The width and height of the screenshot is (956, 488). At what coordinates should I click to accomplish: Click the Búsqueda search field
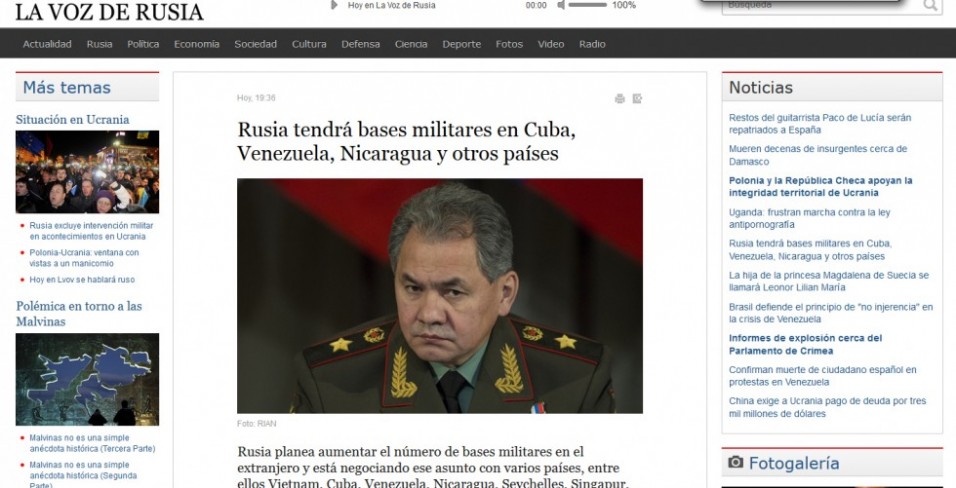[x=821, y=5]
